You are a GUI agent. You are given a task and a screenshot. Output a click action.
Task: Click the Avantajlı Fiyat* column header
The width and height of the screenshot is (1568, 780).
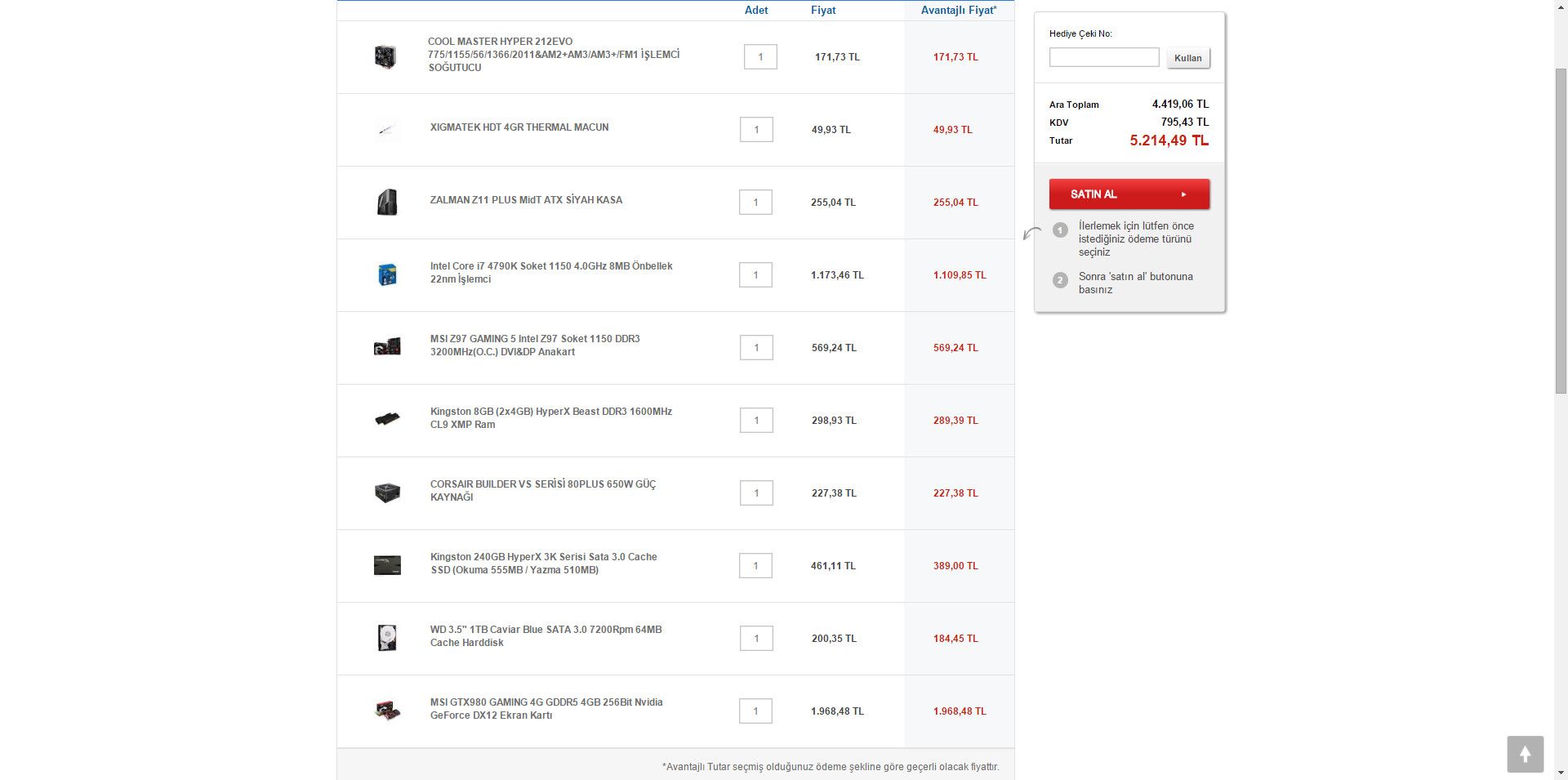coord(959,11)
